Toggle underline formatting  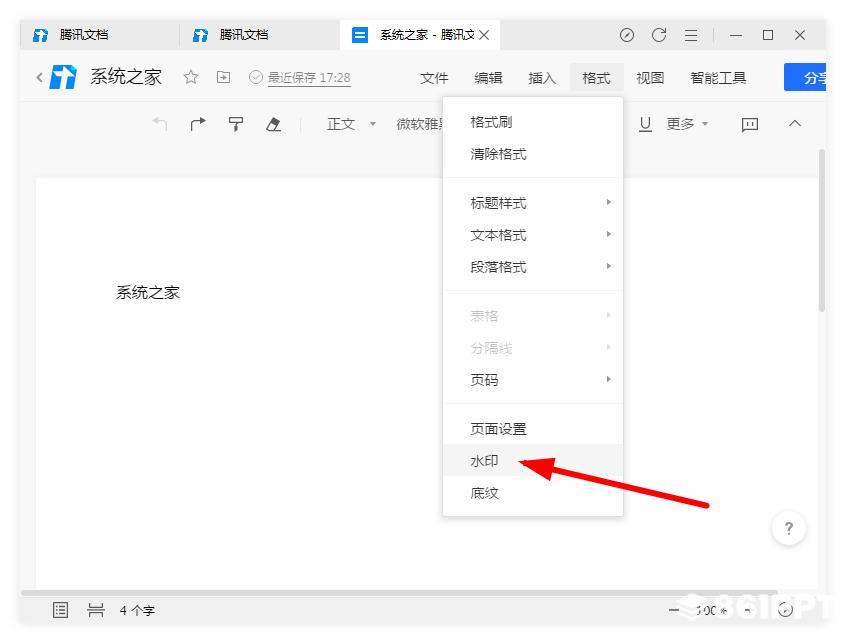645,124
